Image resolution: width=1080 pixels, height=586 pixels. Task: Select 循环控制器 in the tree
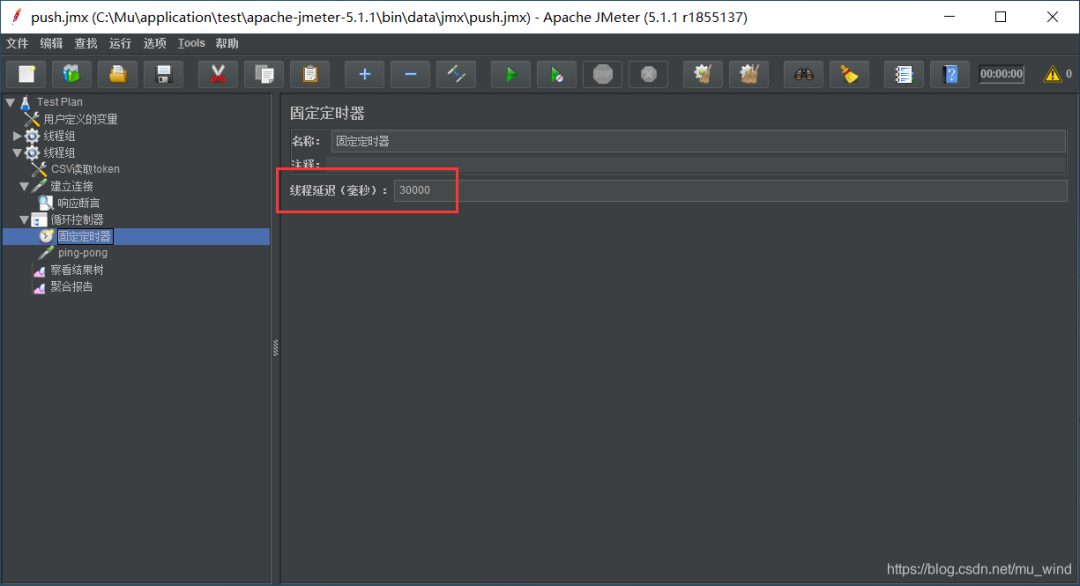(76, 220)
